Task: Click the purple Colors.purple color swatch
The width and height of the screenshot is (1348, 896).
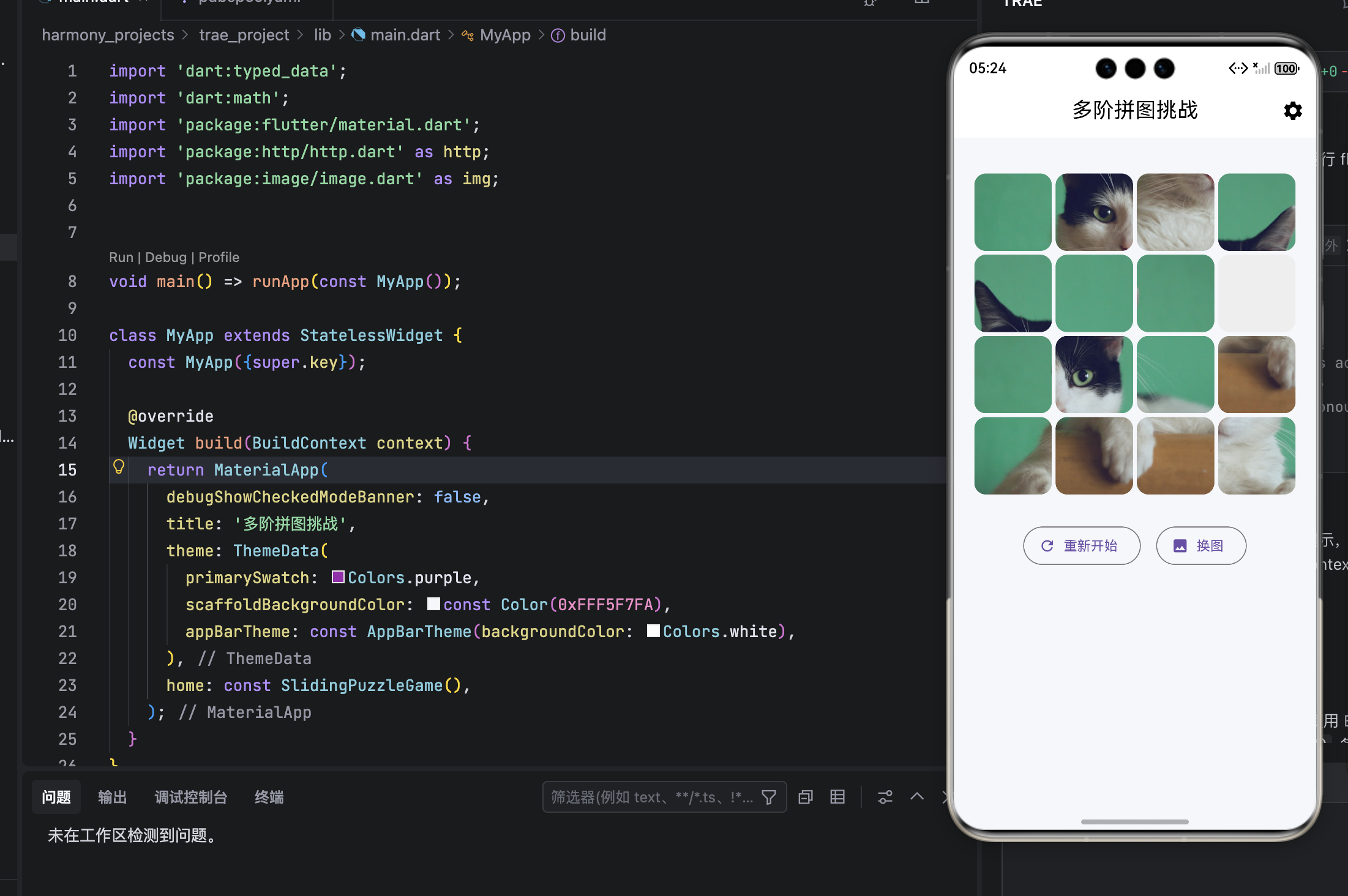Action: pyautogui.click(x=338, y=577)
